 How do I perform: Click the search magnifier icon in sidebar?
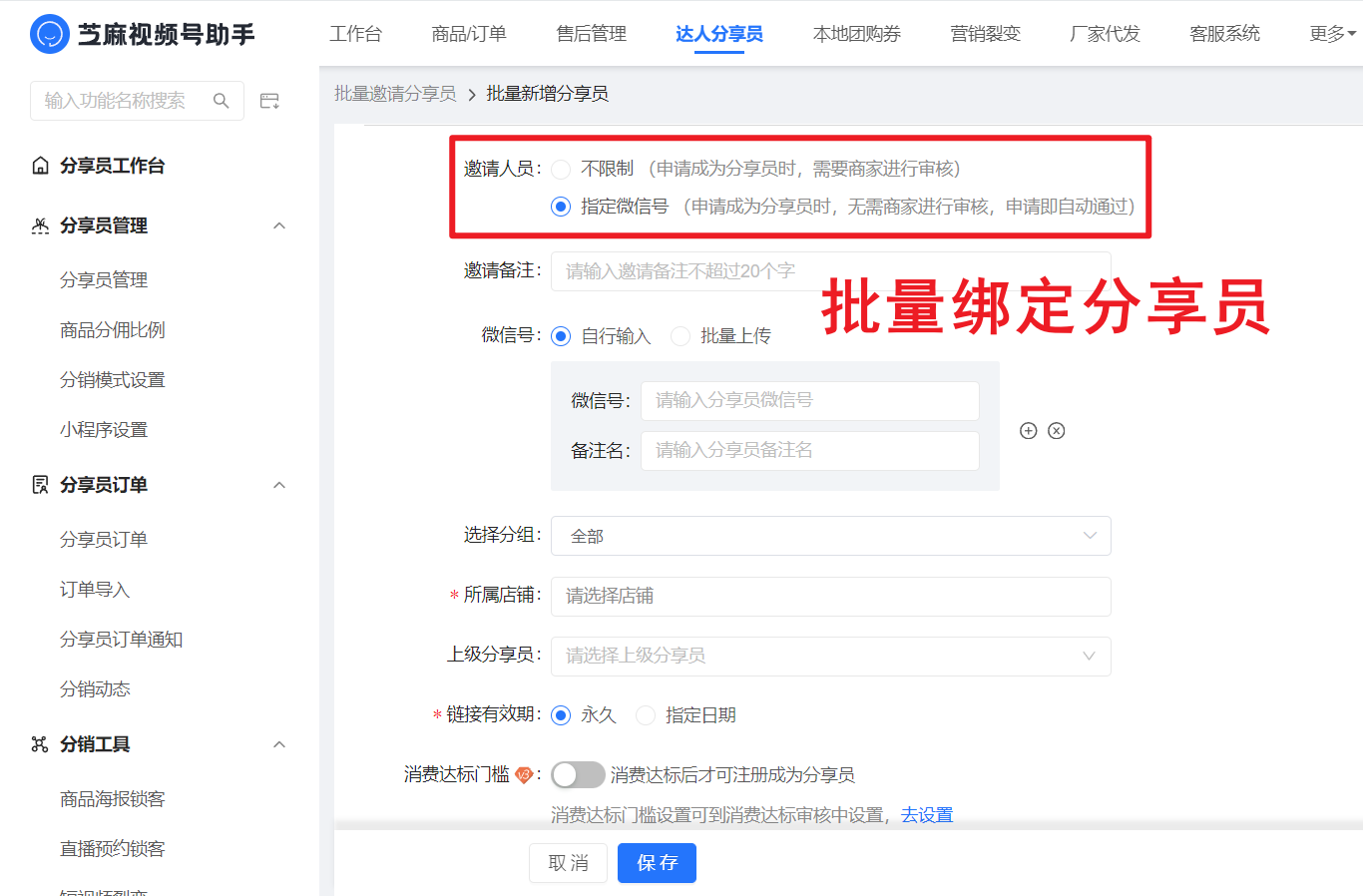[x=222, y=101]
